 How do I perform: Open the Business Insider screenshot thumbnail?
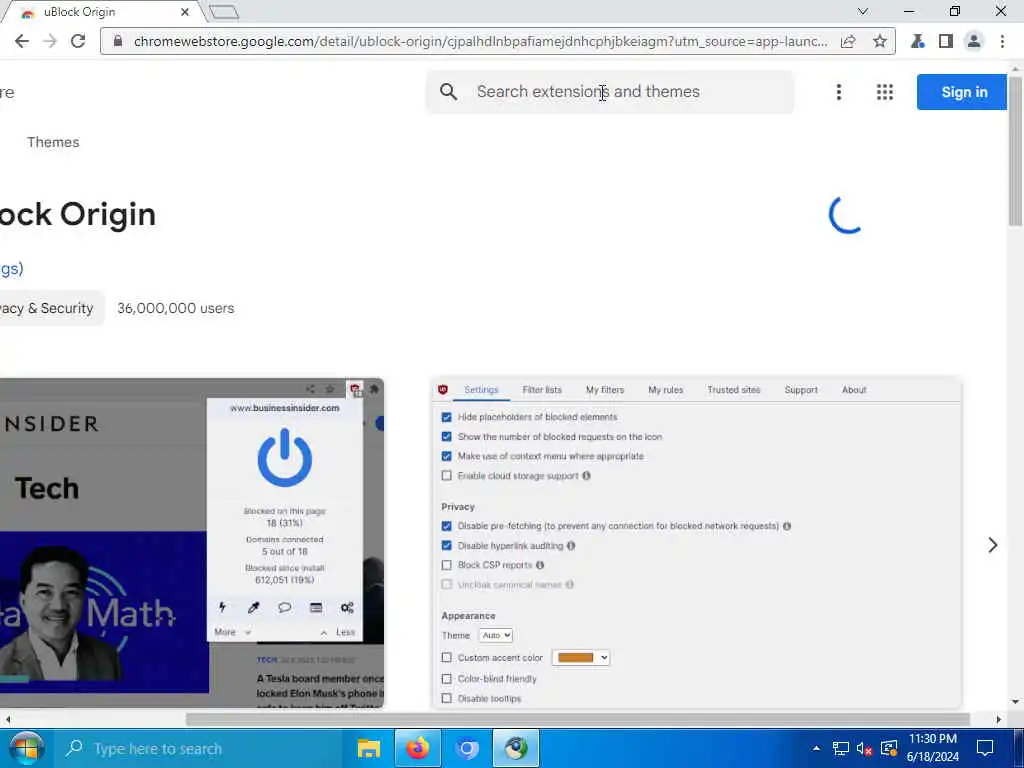coord(192,543)
